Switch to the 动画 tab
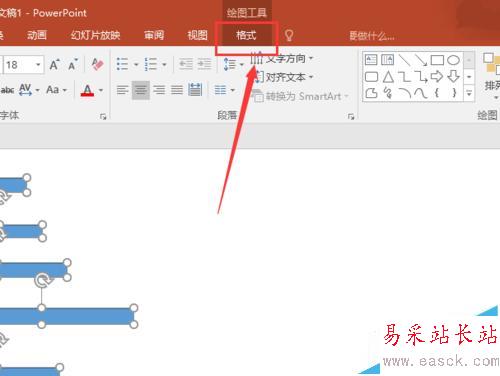Screen dimensions: 500x376 click(37, 35)
